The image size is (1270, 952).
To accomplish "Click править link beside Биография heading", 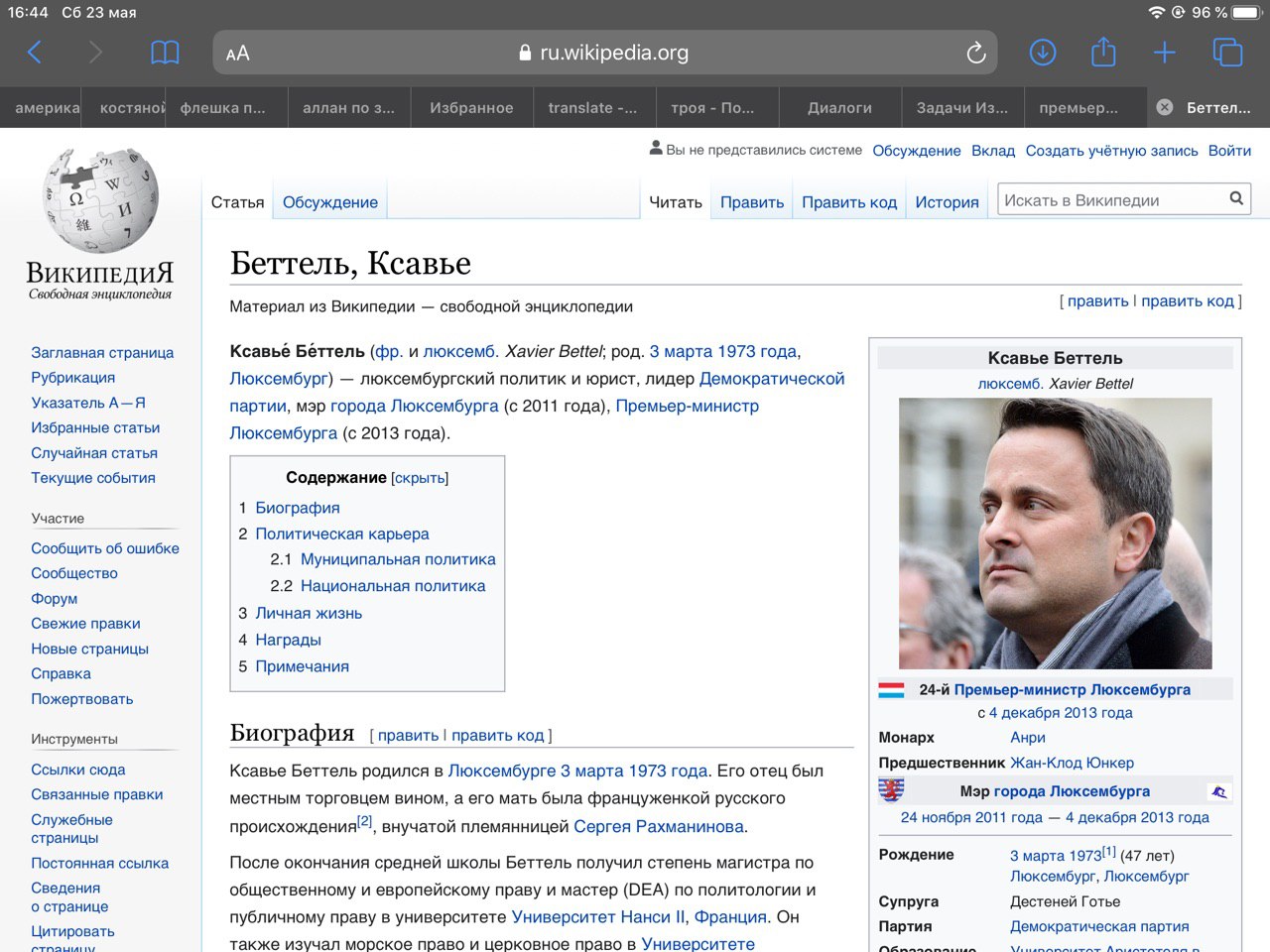I will (408, 735).
